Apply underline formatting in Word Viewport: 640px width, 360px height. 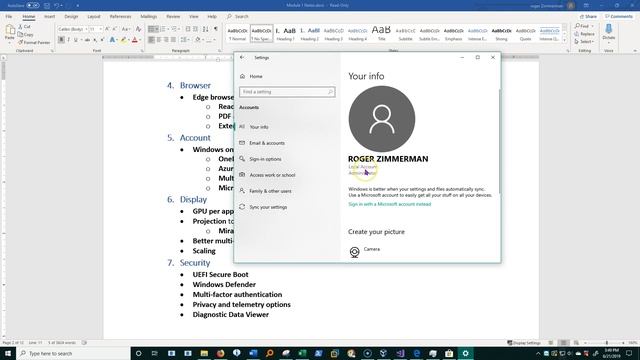pyautogui.click(x=76, y=40)
